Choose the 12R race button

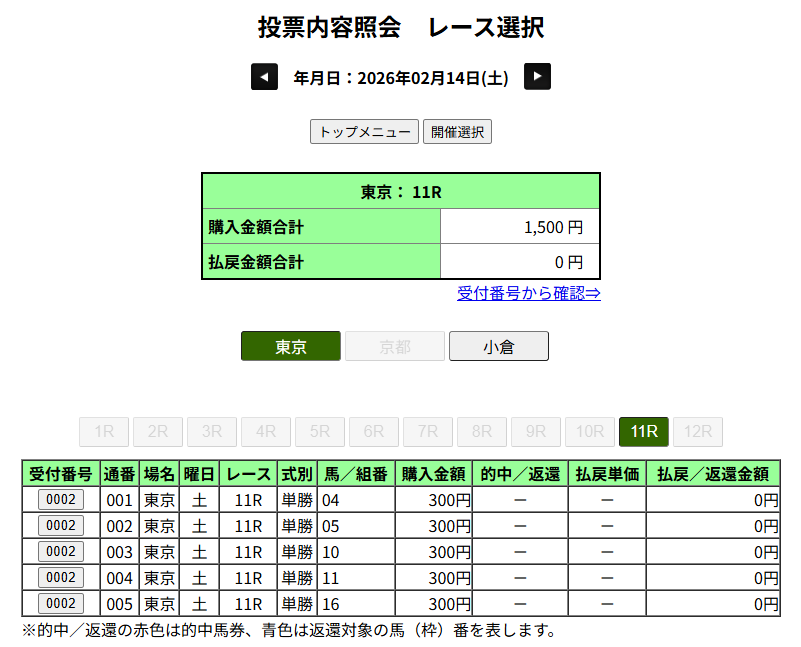(698, 432)
